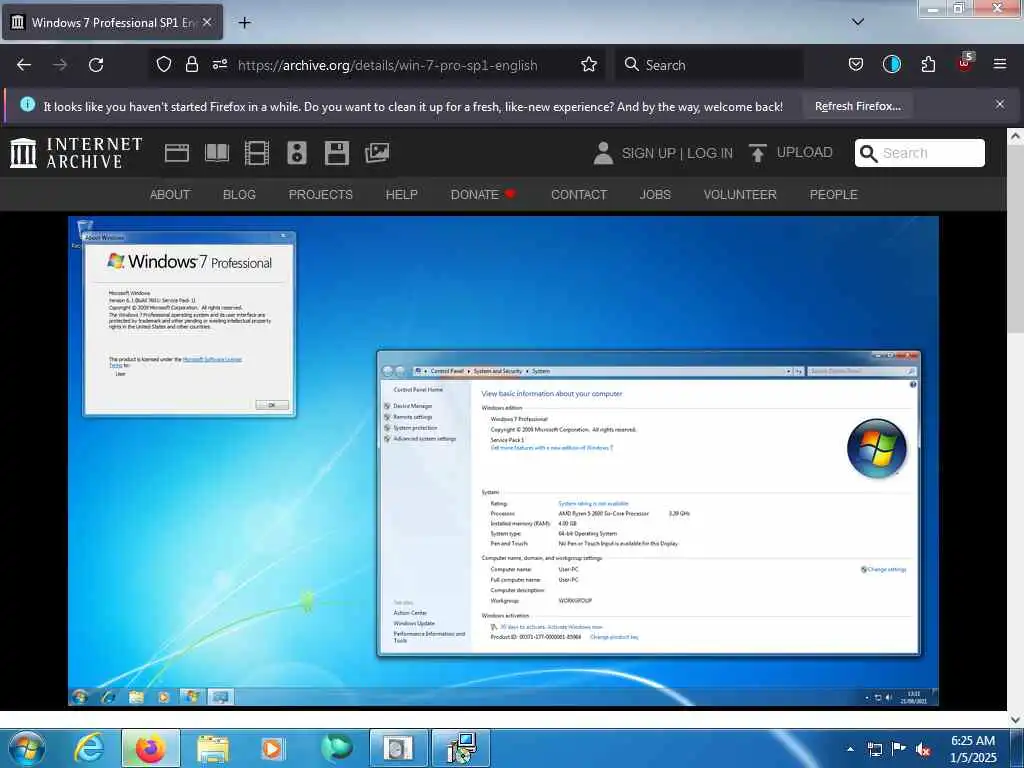Screen dimensions: 1024x768
Task: Click the UPLOAD button
Action: [x=791, y=153]
